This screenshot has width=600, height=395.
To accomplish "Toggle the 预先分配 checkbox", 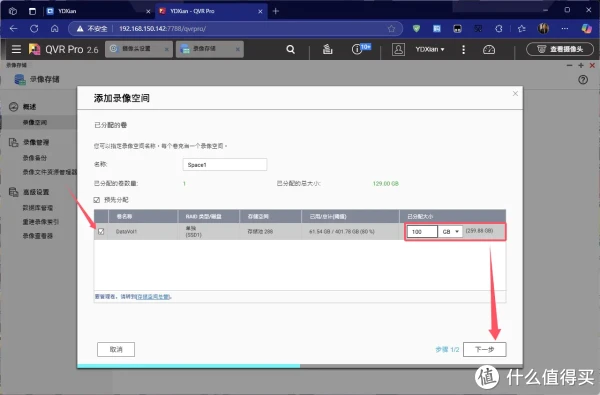I will click(x=96, y=200).
